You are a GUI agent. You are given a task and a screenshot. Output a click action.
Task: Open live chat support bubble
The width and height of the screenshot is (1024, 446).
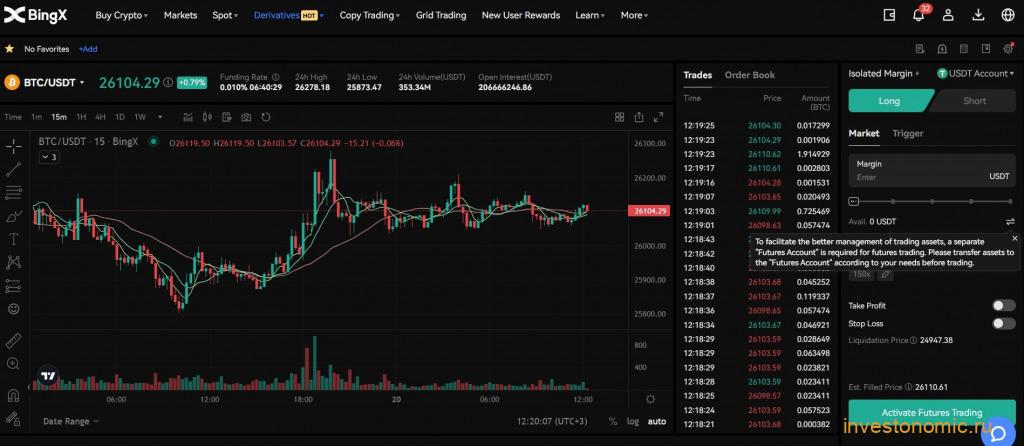click(x=999, y=431)
